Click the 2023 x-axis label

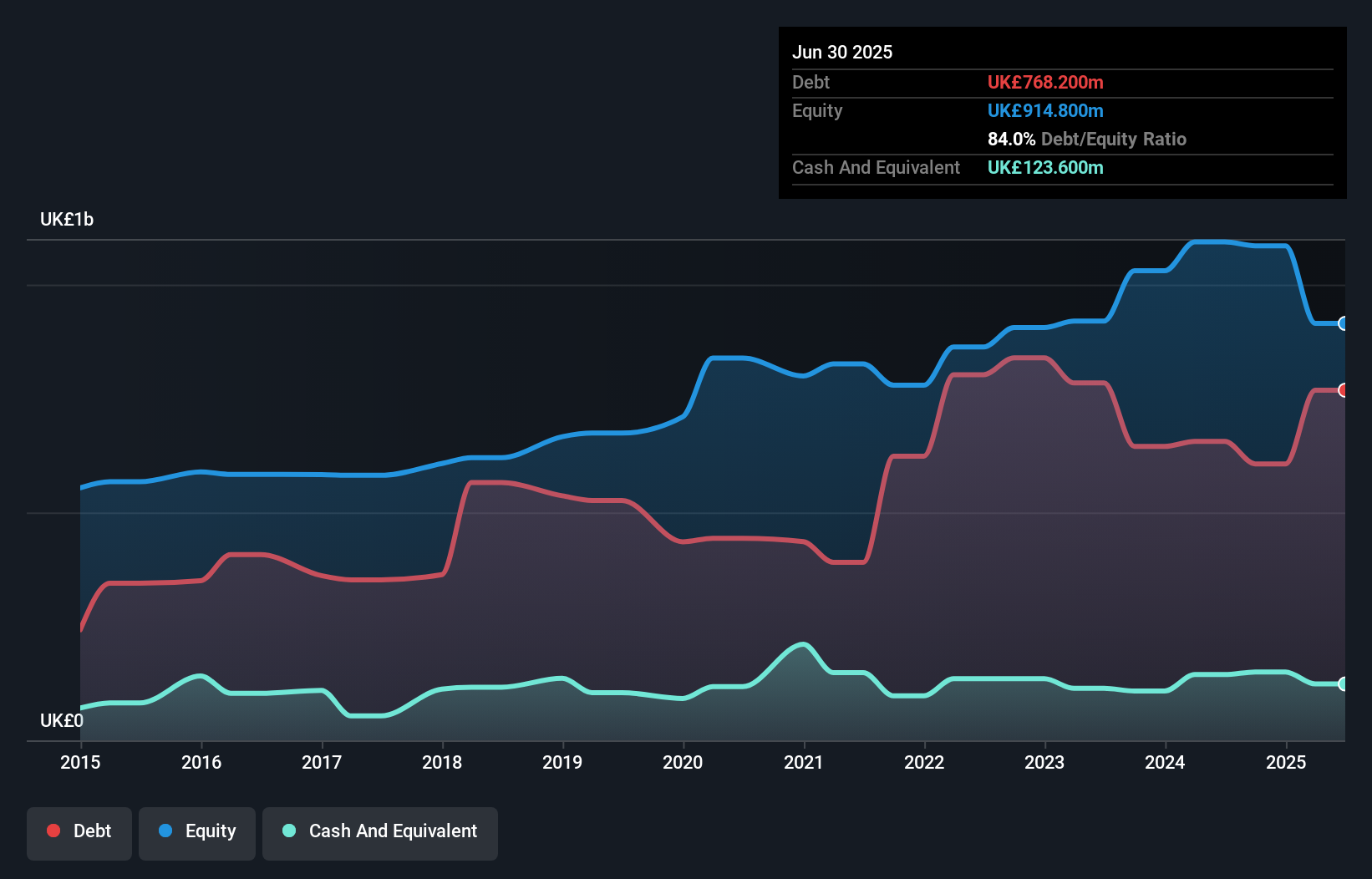(1044, 762)
